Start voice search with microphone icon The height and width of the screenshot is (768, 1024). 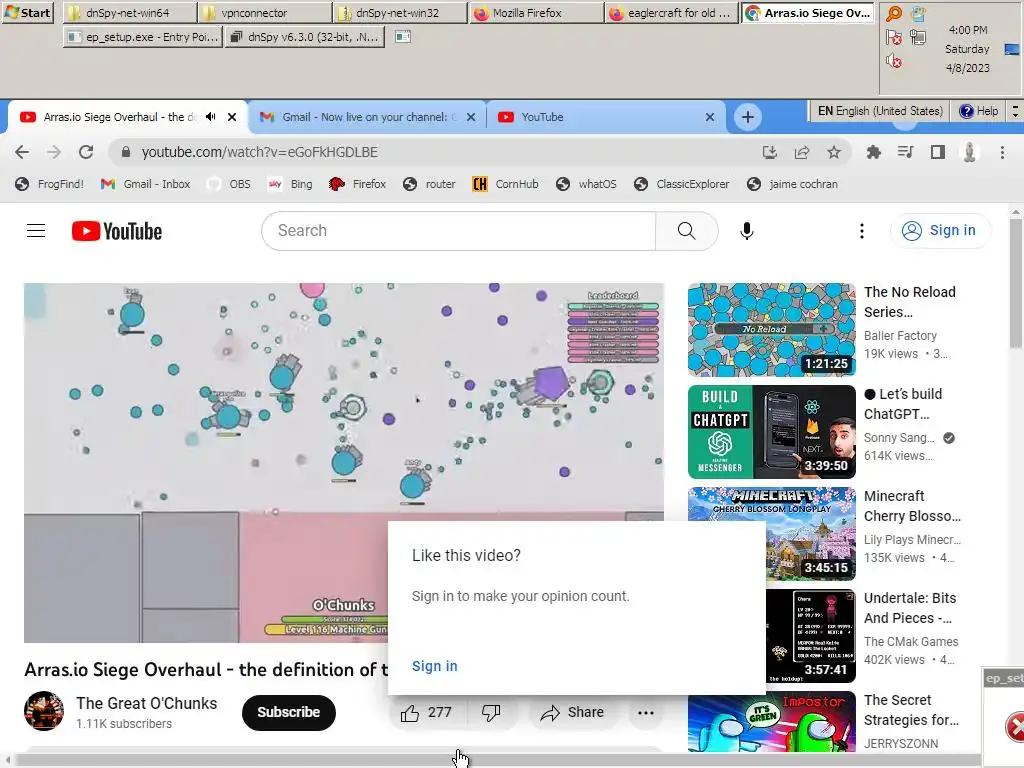[x=746, y=231]
